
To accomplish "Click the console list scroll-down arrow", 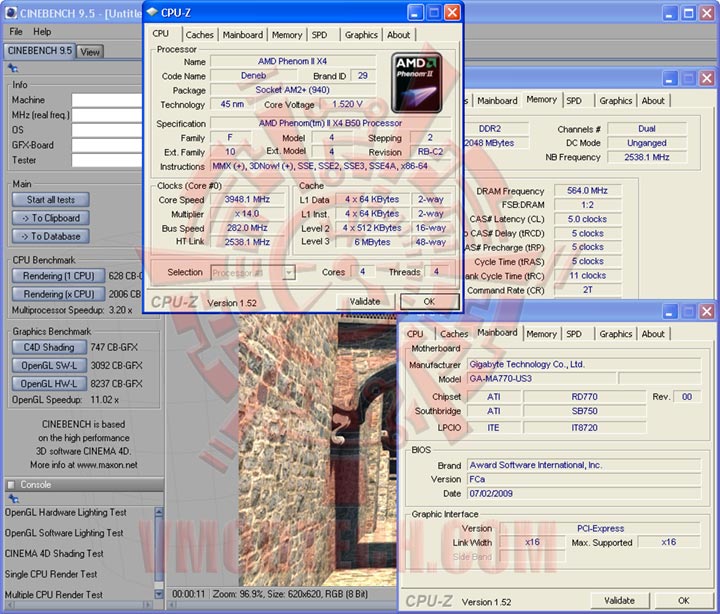I will click(x=159, y=594).
